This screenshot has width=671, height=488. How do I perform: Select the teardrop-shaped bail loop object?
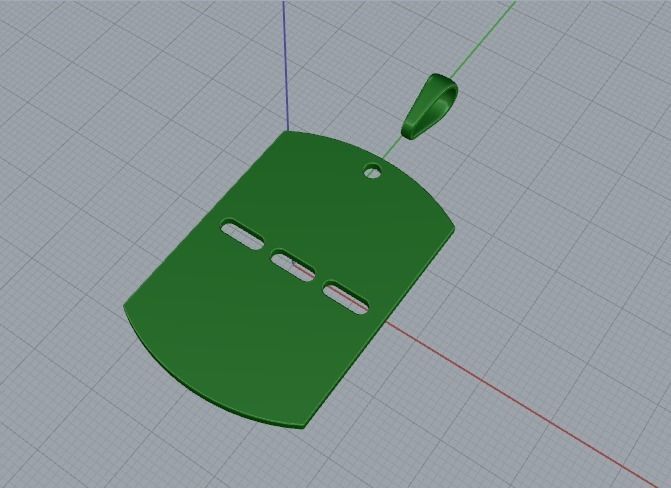[429, 106]
